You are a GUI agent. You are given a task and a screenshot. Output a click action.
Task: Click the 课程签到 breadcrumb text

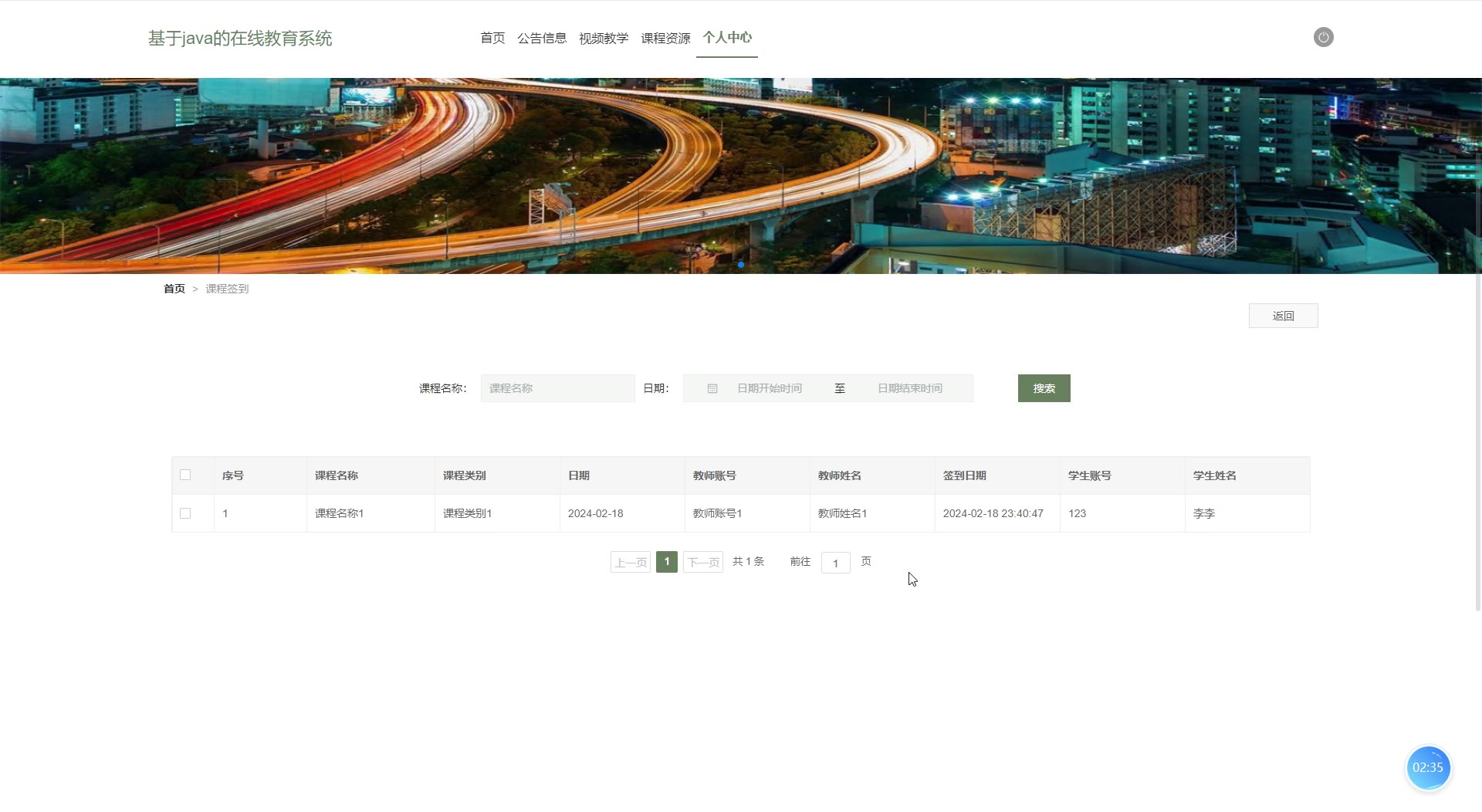[x=227, y=289]
